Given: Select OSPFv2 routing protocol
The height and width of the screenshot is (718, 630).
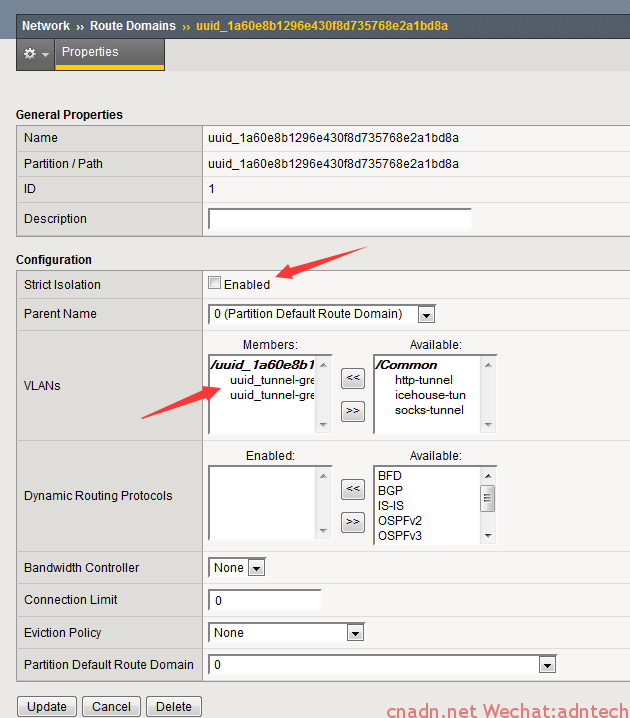Looking at the screenshot, I should (400, 521).
